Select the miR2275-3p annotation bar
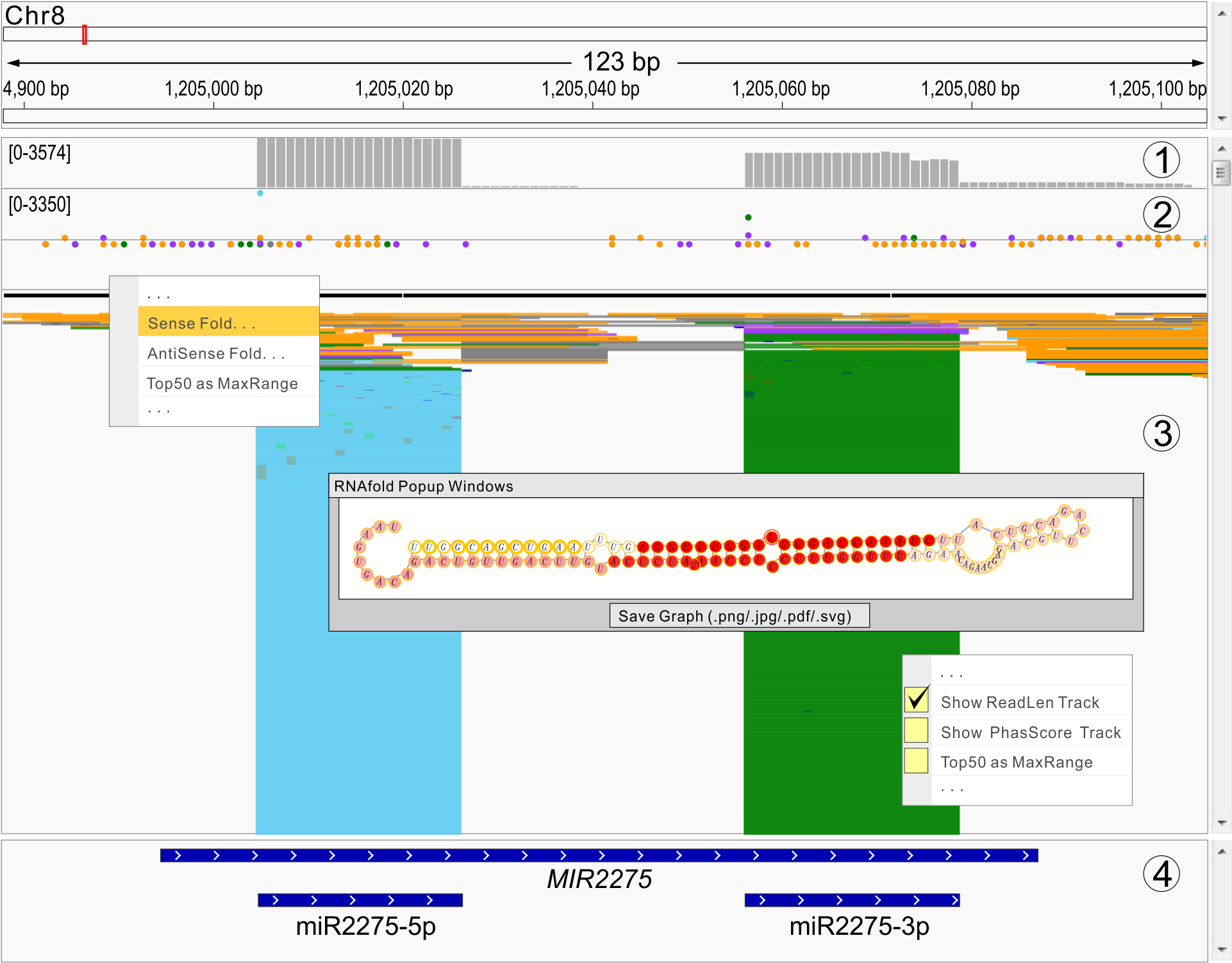1232x963 pixels. 851,900
